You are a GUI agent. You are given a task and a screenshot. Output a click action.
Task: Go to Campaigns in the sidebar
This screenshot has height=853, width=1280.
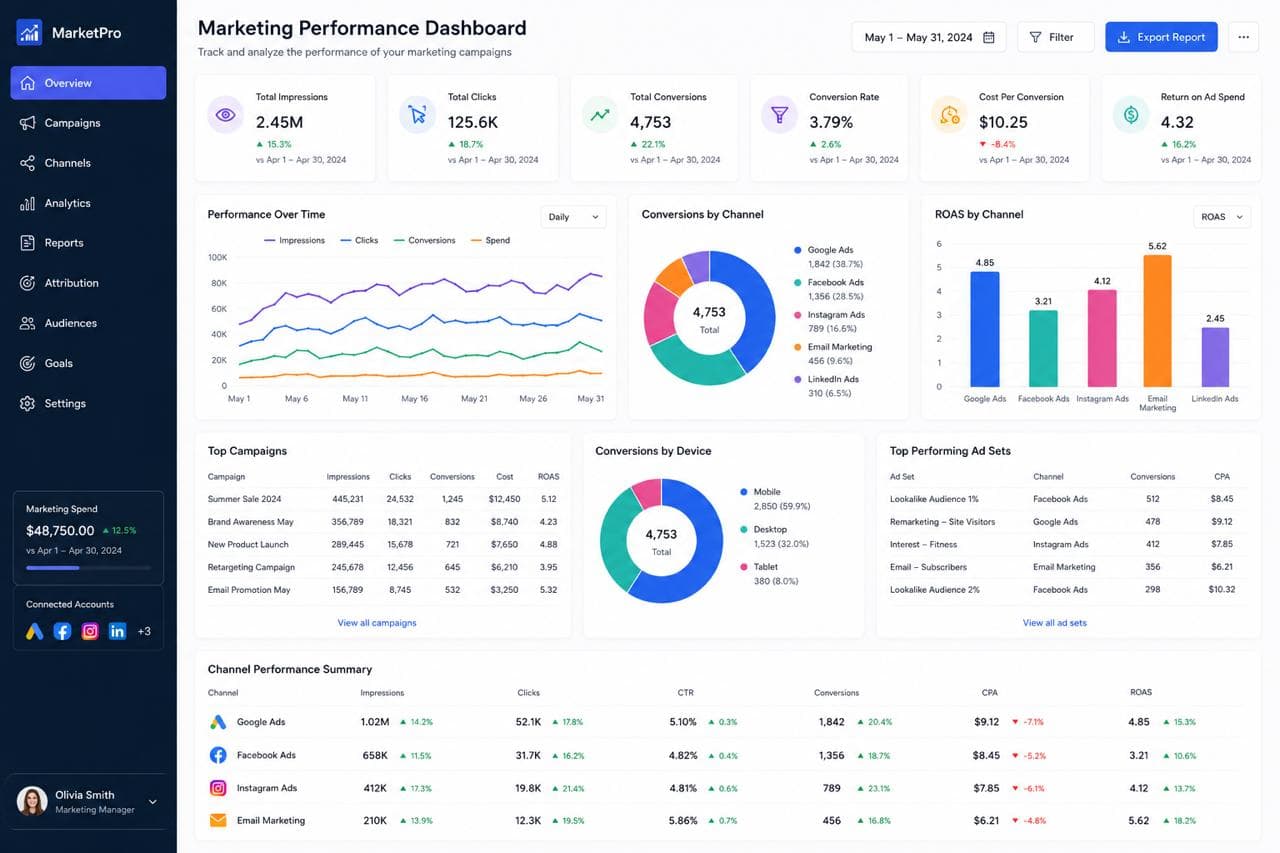tap(88, 123)
